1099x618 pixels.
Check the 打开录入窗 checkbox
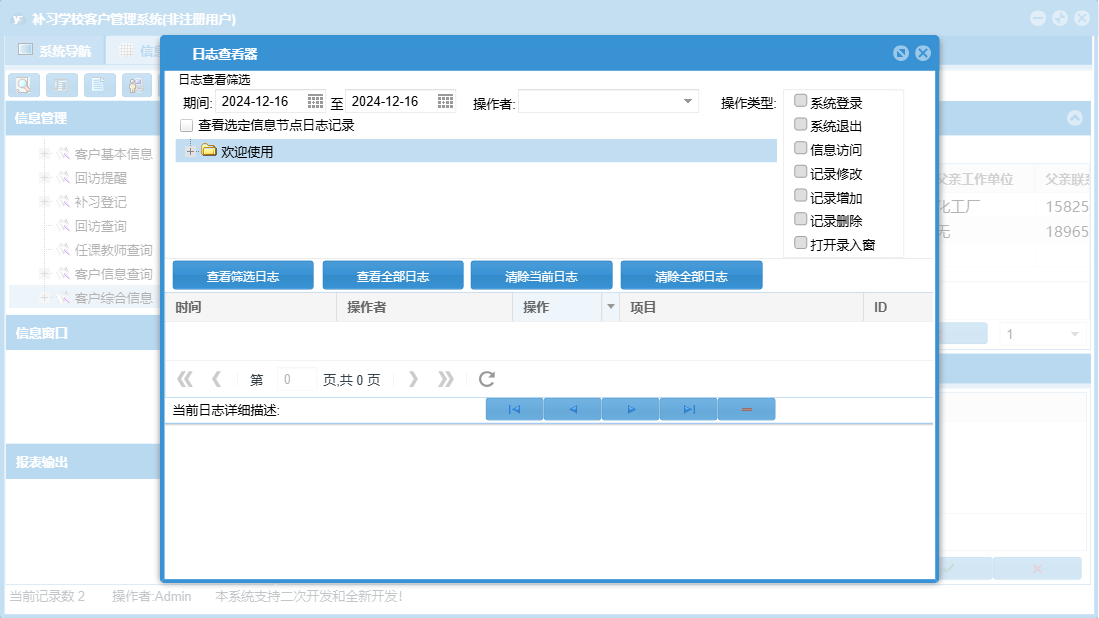point(800,243)
